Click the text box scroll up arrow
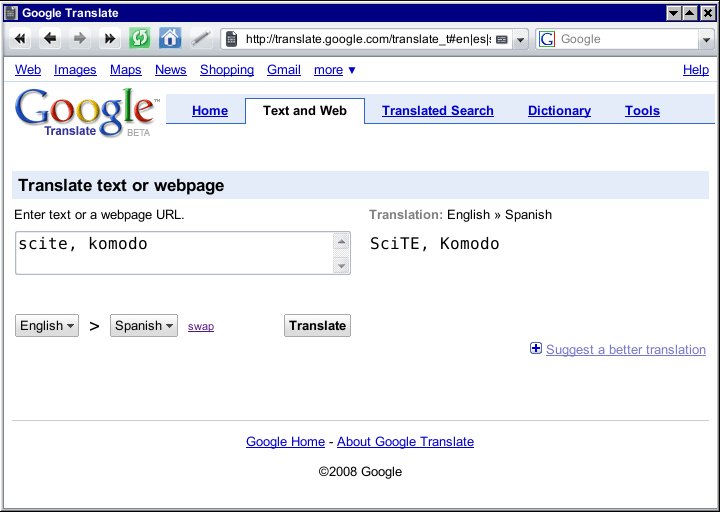 click(341, 242)
